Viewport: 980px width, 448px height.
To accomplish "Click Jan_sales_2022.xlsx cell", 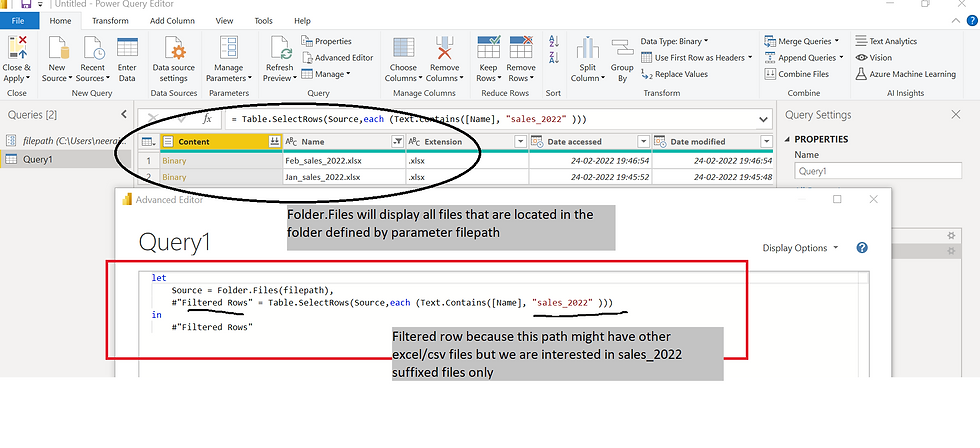I will coord(344,177).
